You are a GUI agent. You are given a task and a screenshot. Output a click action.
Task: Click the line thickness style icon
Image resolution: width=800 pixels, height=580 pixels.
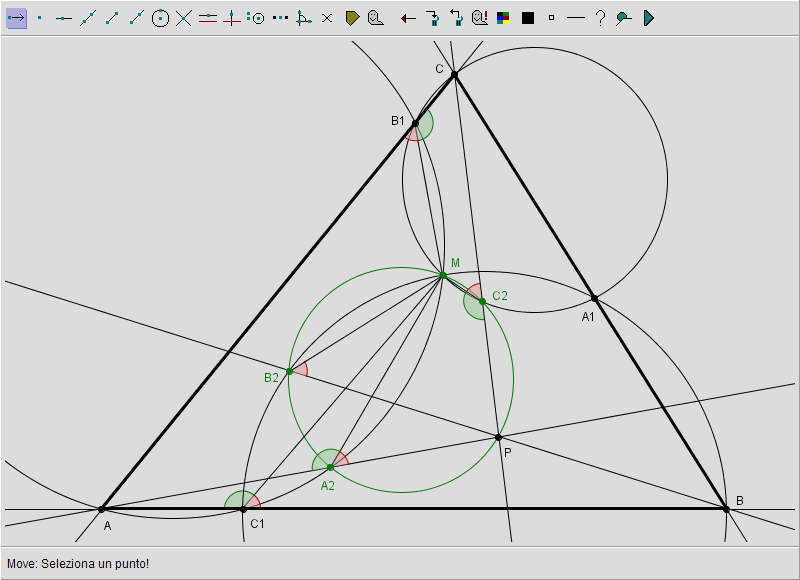click(576, 18)
